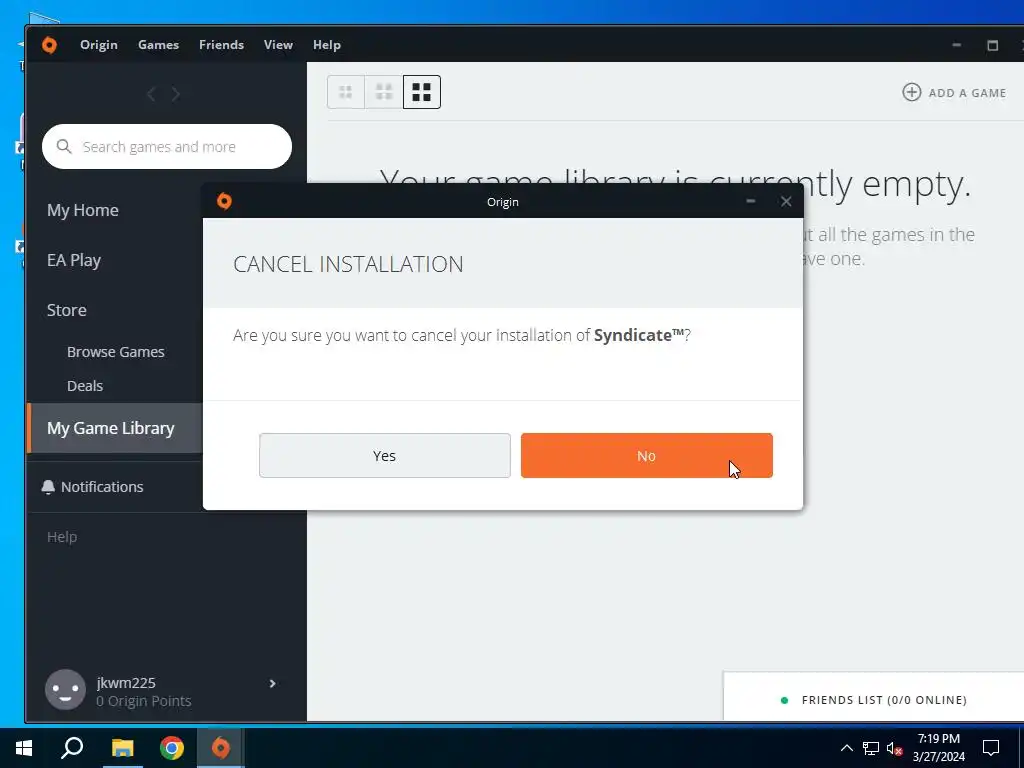Open the Windows notification center
Viewport: 1024px width, 768px height.
click(x=991, y=748)
